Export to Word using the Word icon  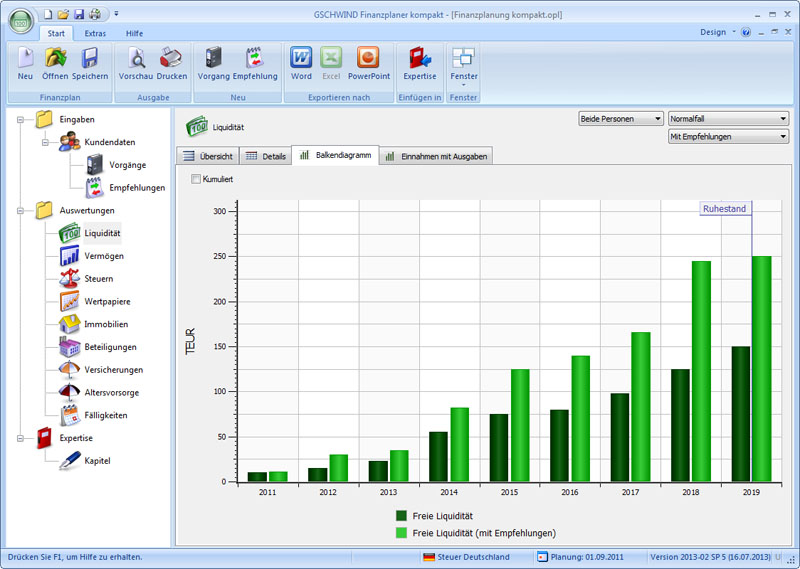coord(301,62)
